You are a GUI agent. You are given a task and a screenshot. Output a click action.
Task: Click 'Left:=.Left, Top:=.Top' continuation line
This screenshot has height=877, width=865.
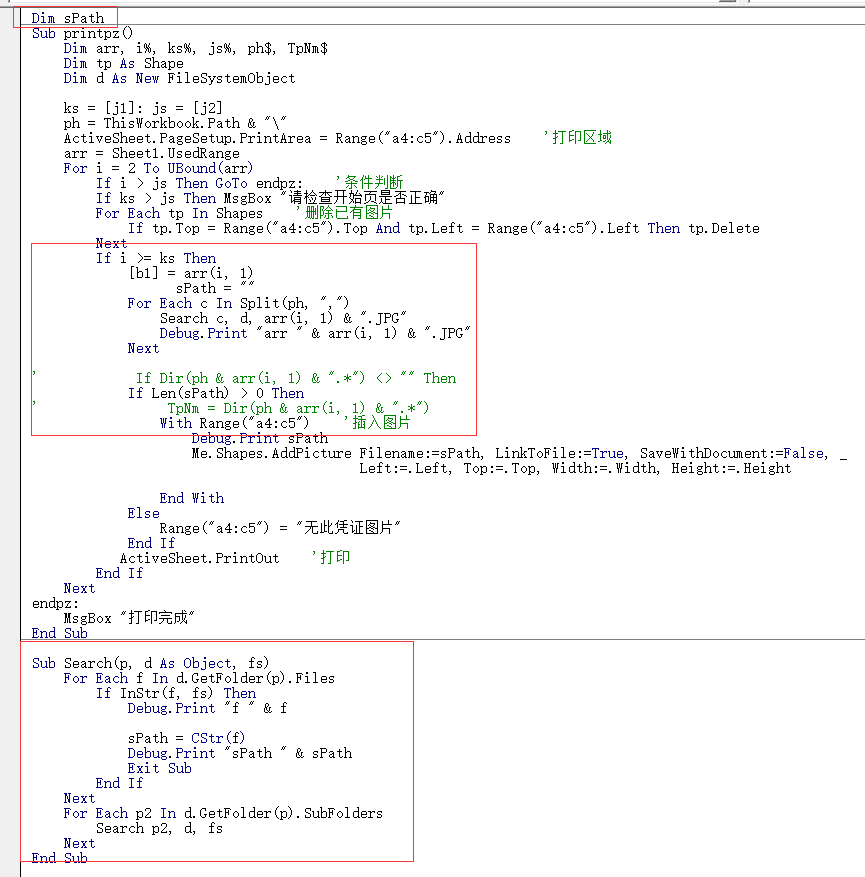click(x=575, y=469)
